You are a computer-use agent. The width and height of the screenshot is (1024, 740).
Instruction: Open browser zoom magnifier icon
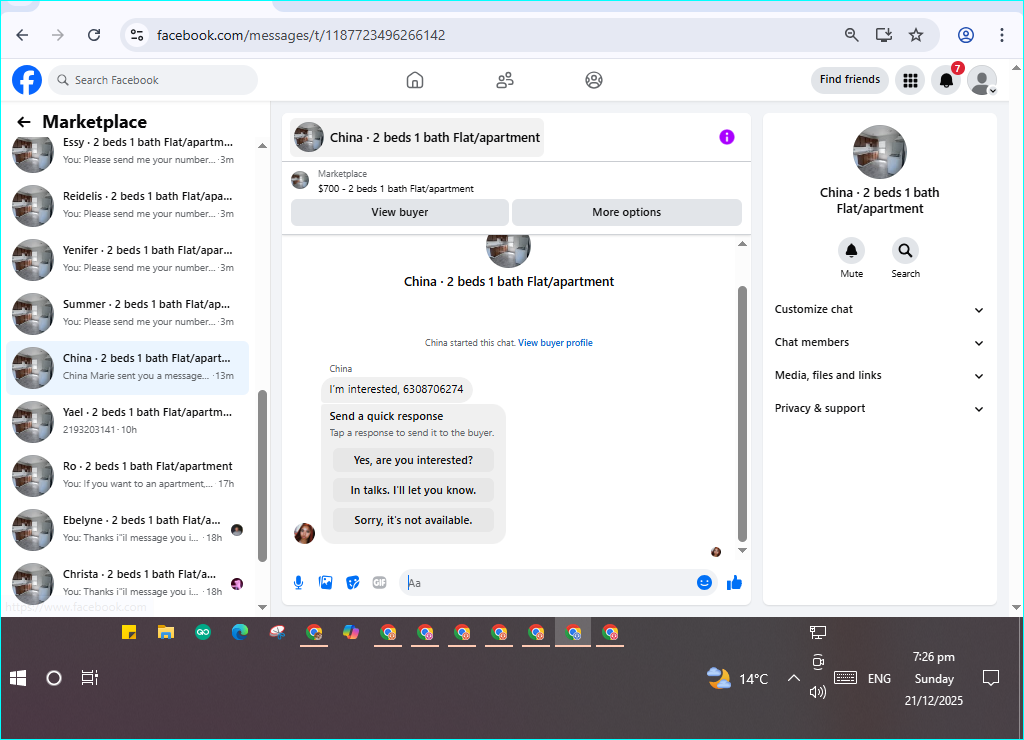point(851,35)
